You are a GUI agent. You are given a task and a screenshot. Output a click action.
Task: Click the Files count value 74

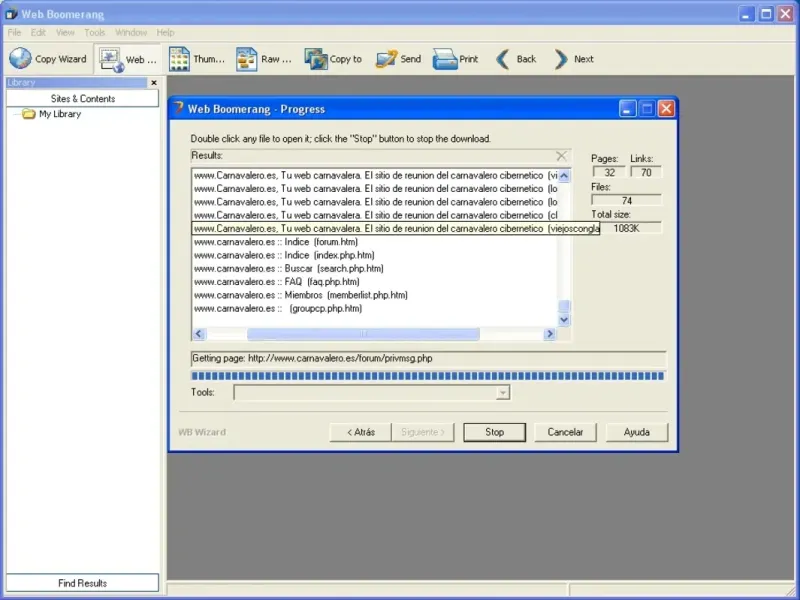(627, 201)
